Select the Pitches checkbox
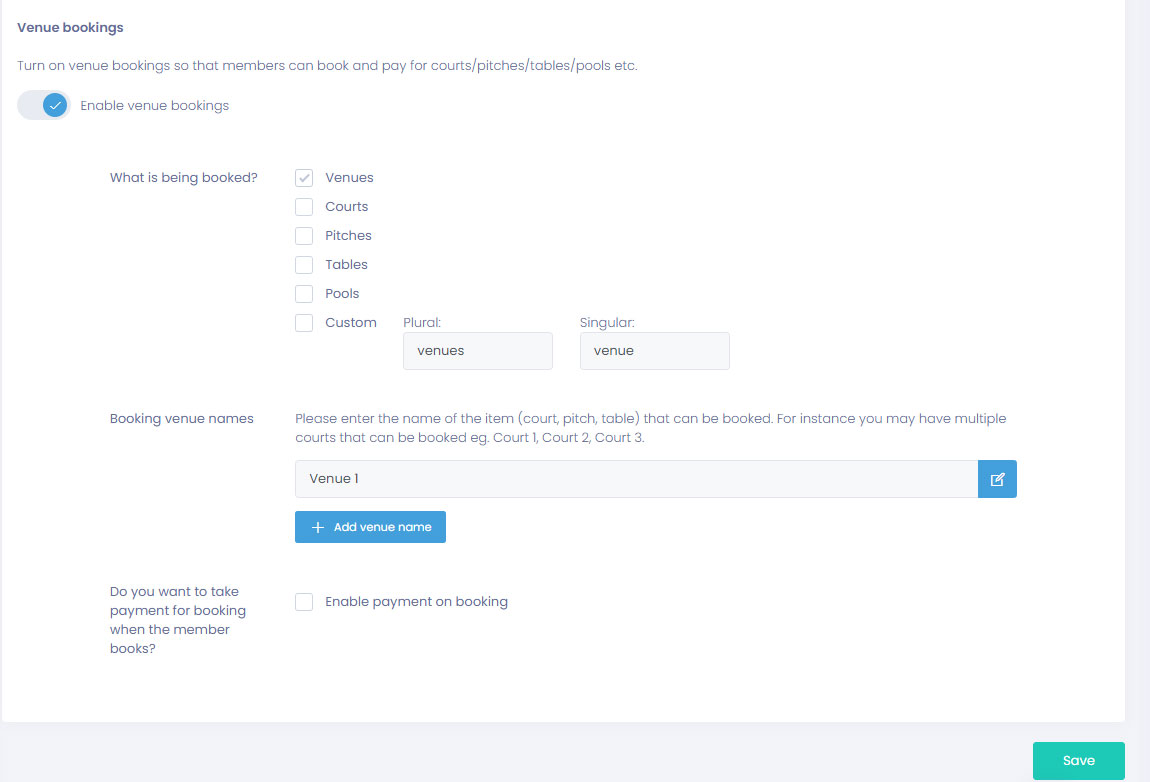Screen dimensions: 1150x782 304,236
